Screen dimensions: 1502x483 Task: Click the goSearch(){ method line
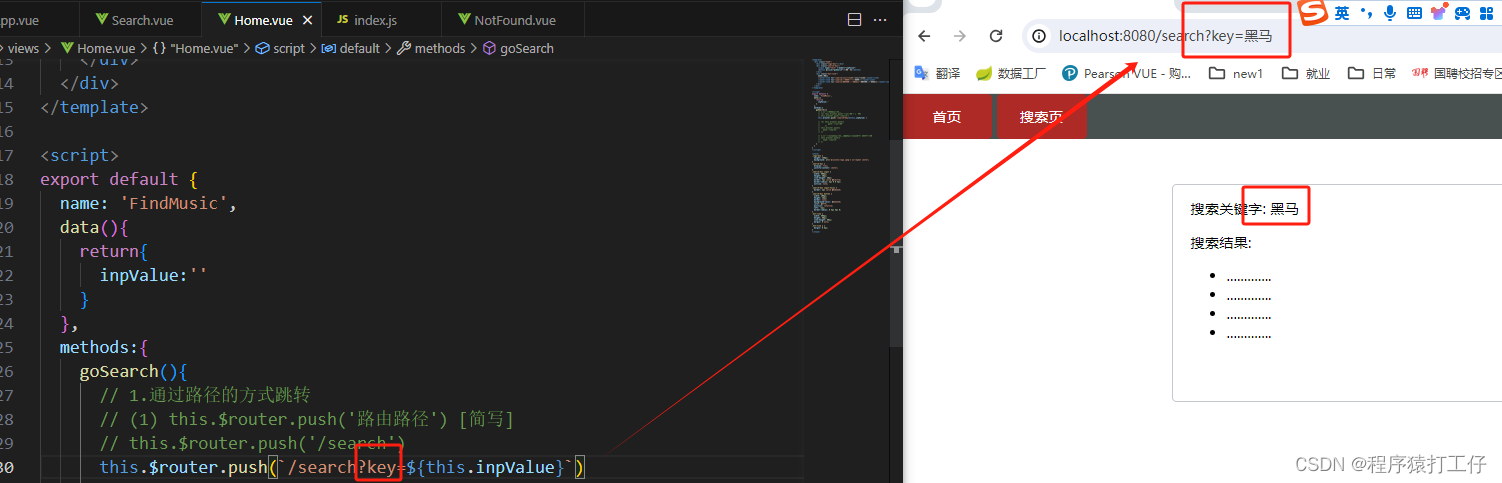click(x=133, y=371)
